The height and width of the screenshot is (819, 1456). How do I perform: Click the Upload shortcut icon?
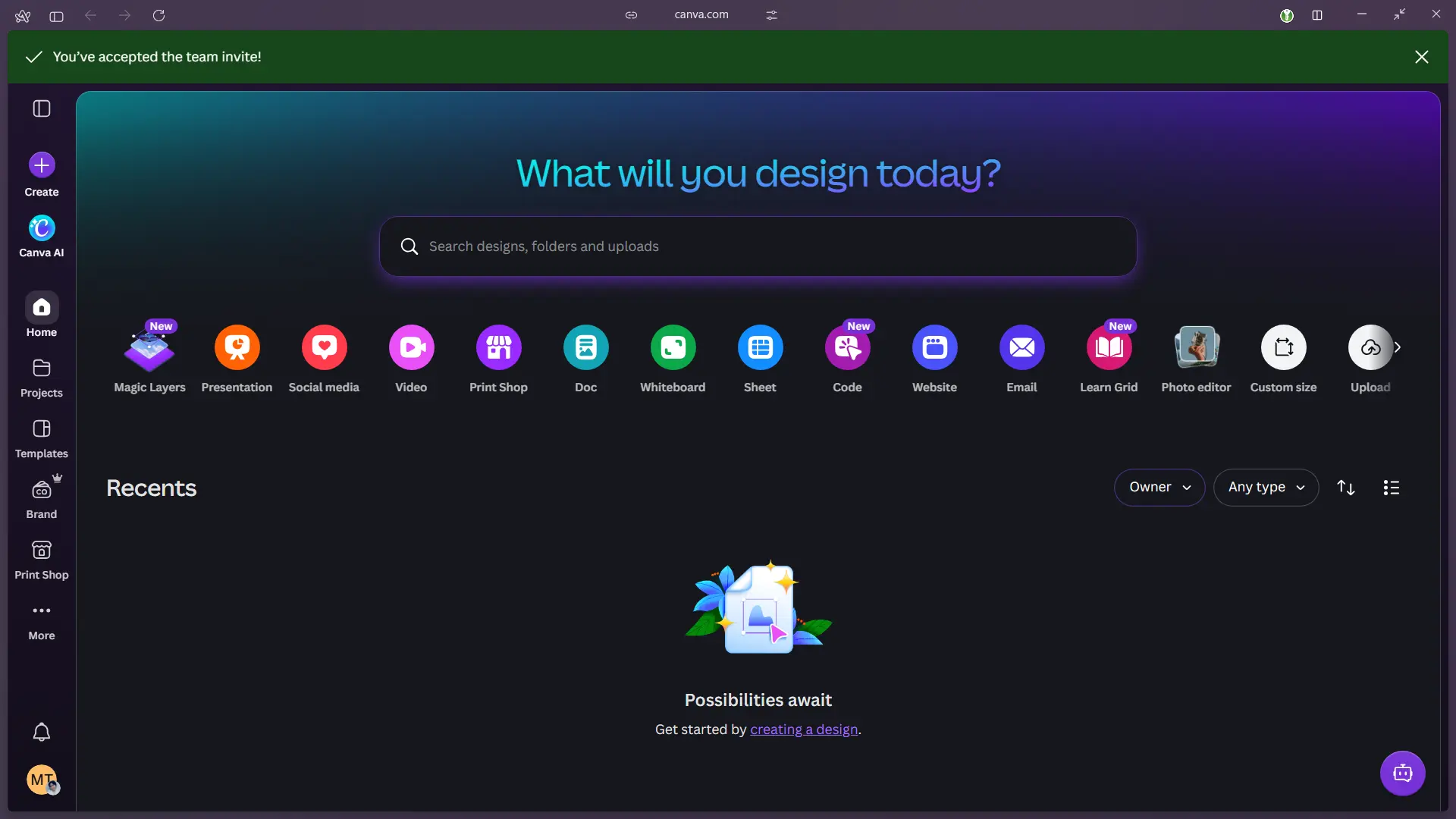(x=1370, y=347)
